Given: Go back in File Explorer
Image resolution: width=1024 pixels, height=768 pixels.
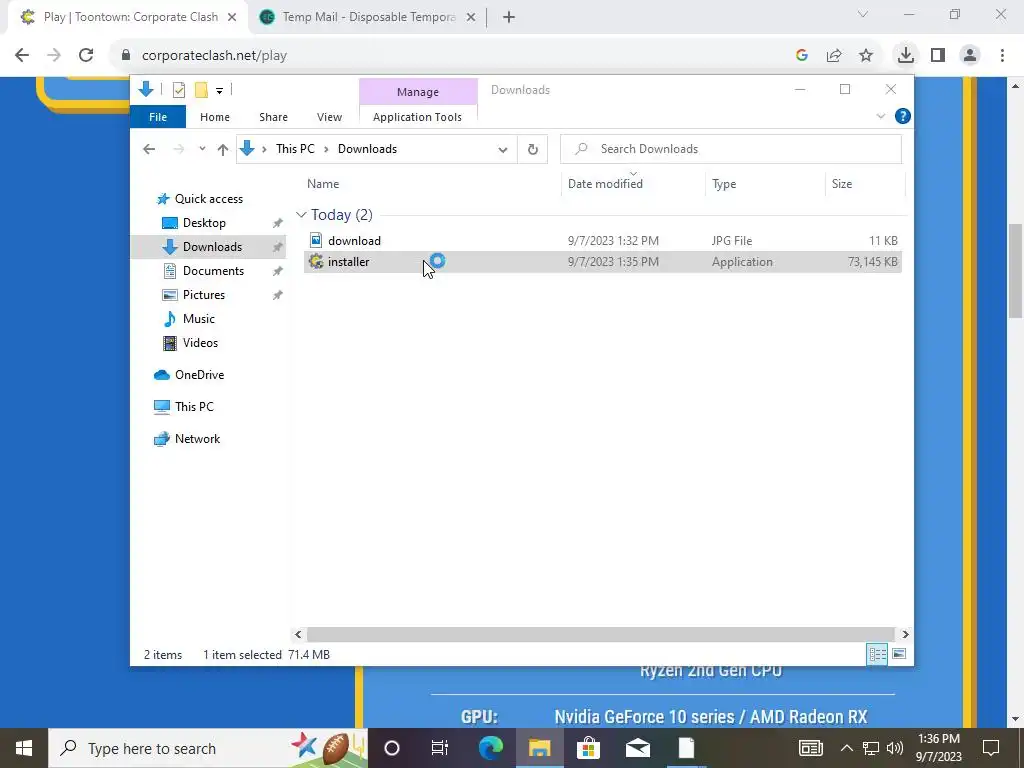Looking at the screenshot, I should pyautogui.click(x=149, y=149).
